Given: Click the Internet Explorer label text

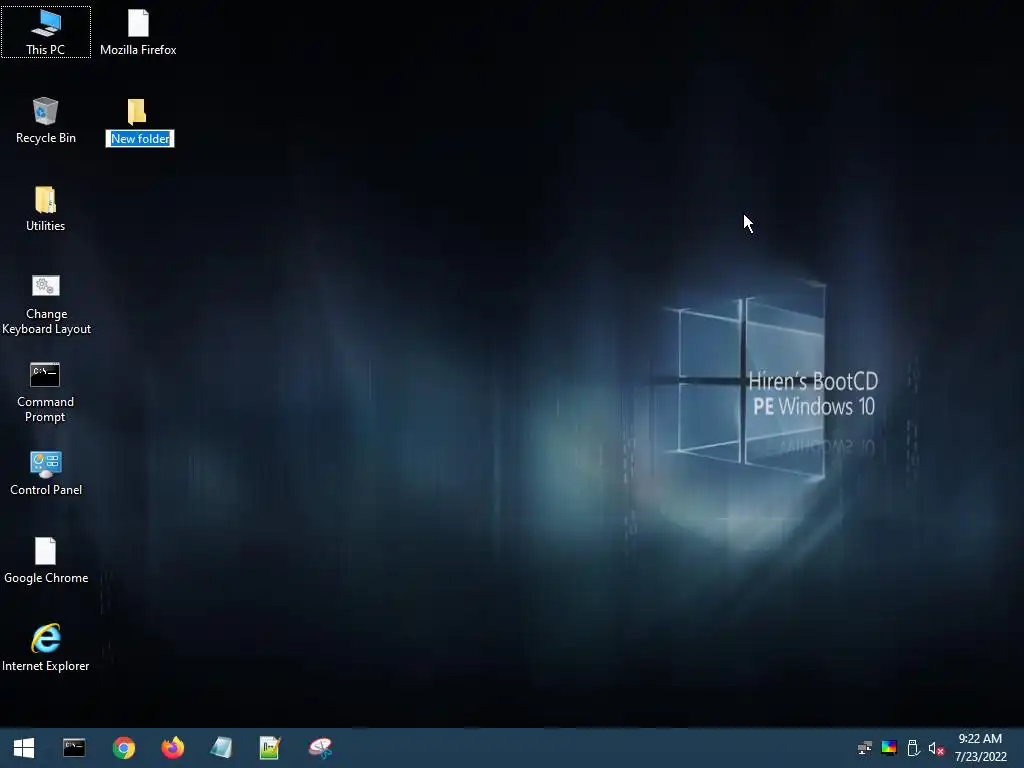Looking at the screenshot, I should (x=46, y=666).
